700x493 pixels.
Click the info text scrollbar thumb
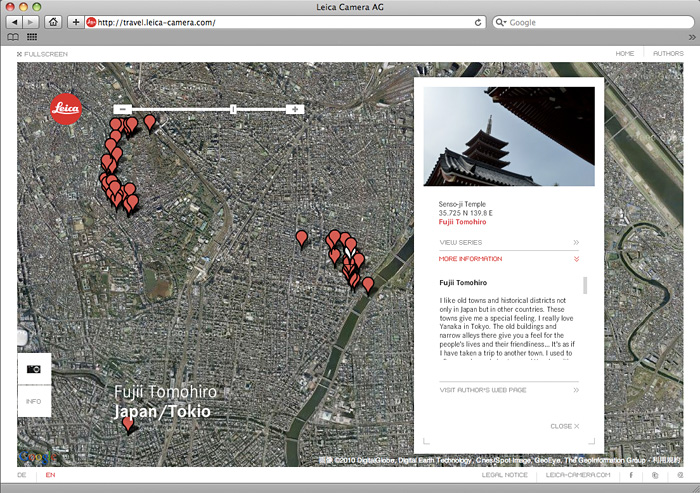click(585, 285)
